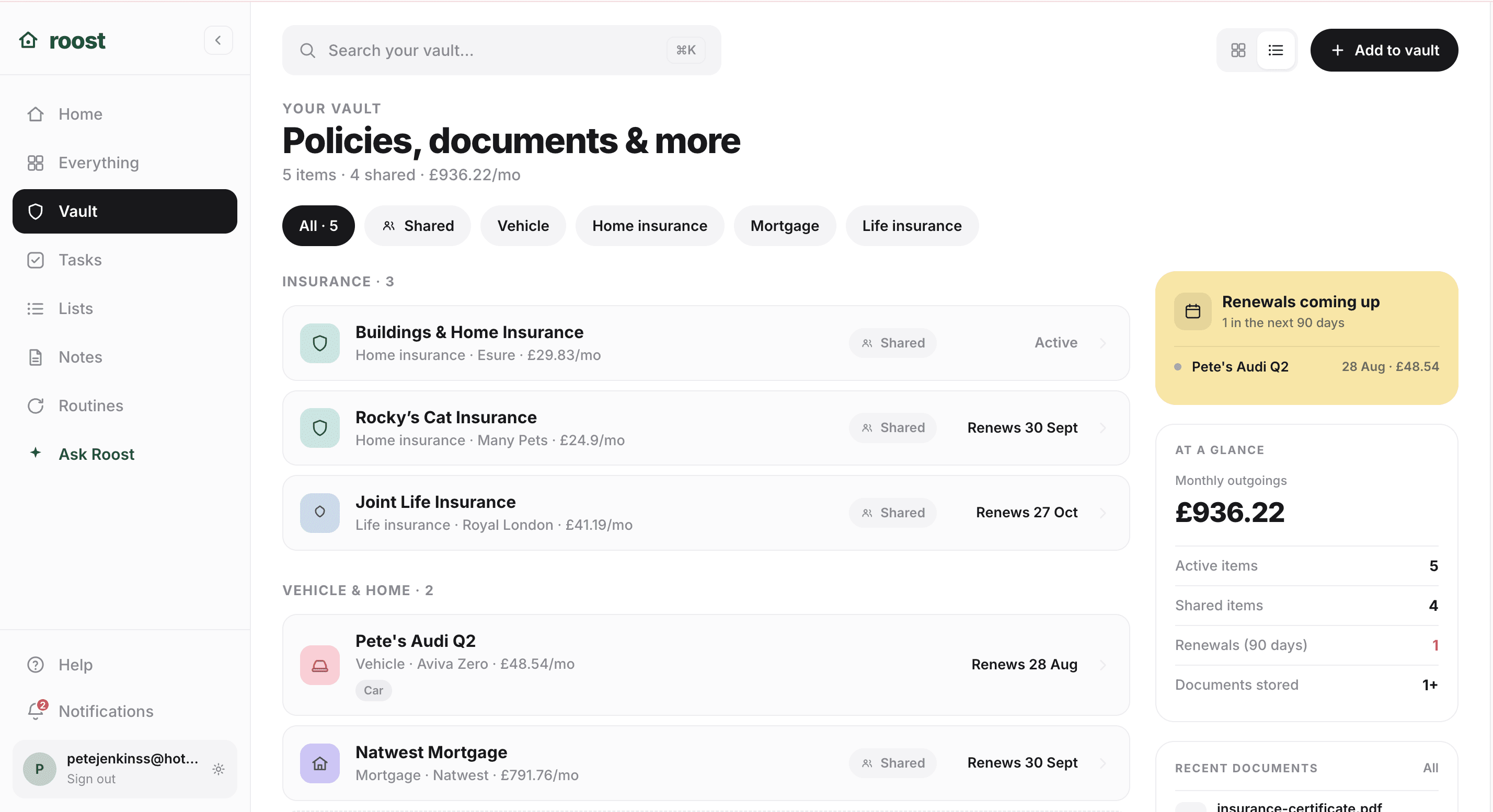Screen dimensions: 1493x812
Task: Open Rocky's Cat Insurance title
Action: 446,417
